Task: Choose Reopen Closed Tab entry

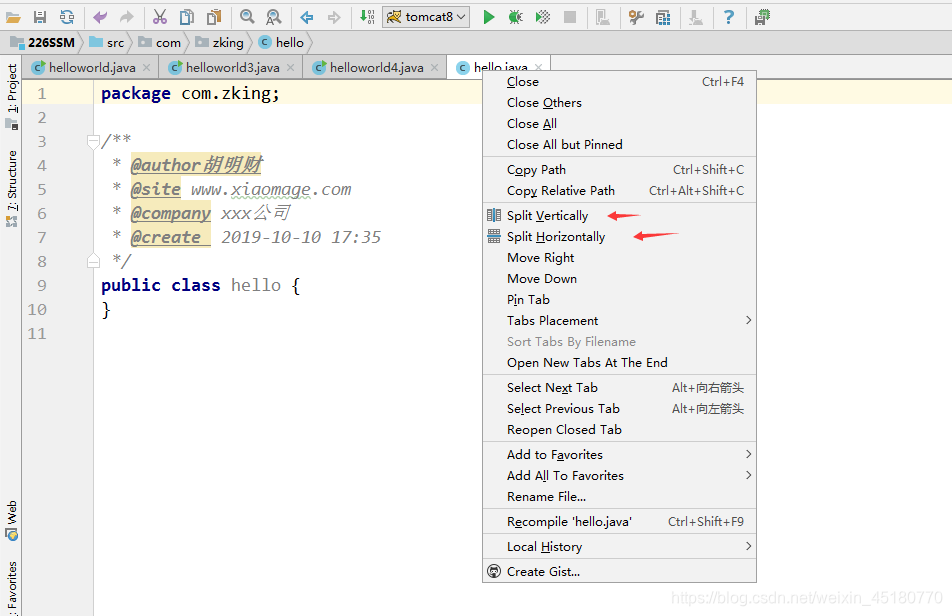Action: (x=619, y=430)
